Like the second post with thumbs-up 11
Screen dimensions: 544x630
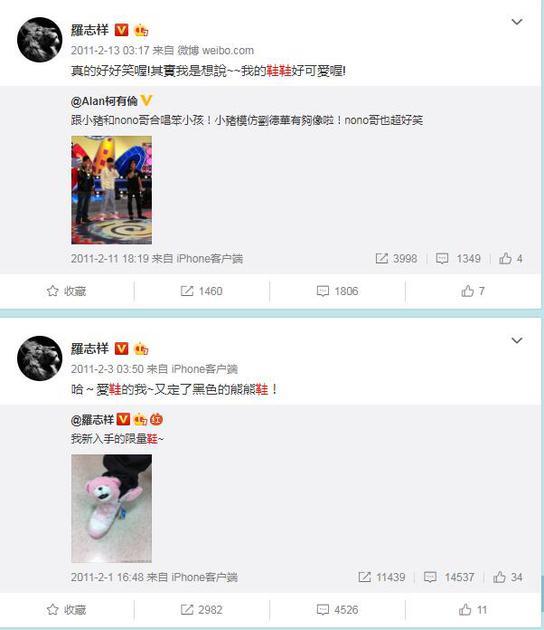(x=473, y=610)
